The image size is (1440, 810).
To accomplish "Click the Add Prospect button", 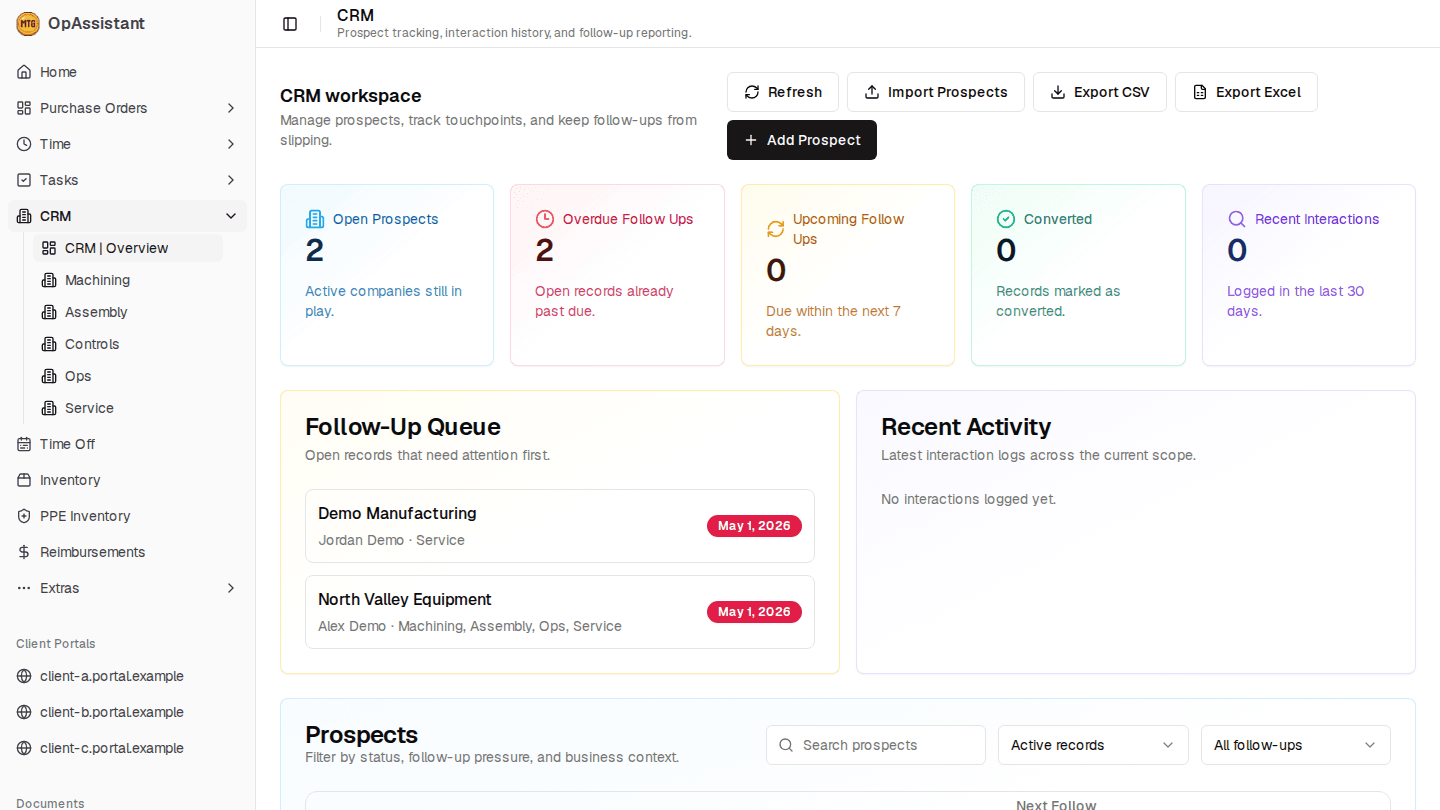I will pos(802,140).
